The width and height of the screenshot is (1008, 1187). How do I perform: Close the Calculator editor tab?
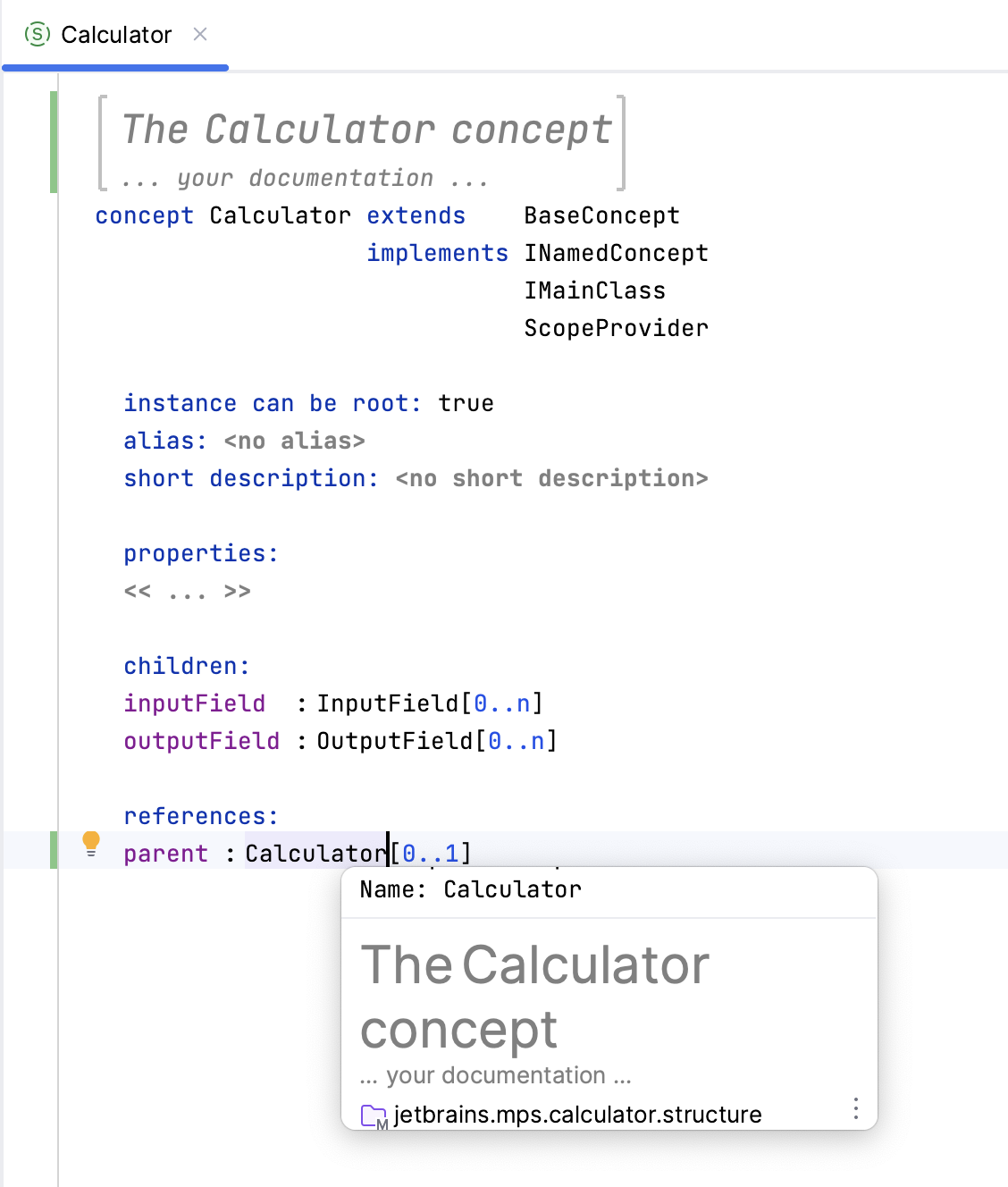pos(200,34)
